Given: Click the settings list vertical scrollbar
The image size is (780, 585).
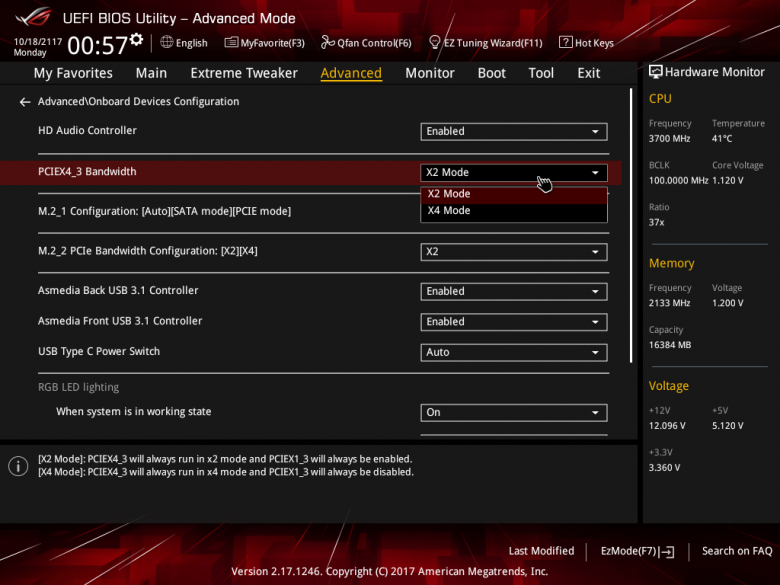Looking at the screenshot, I should tap(631, 225).
